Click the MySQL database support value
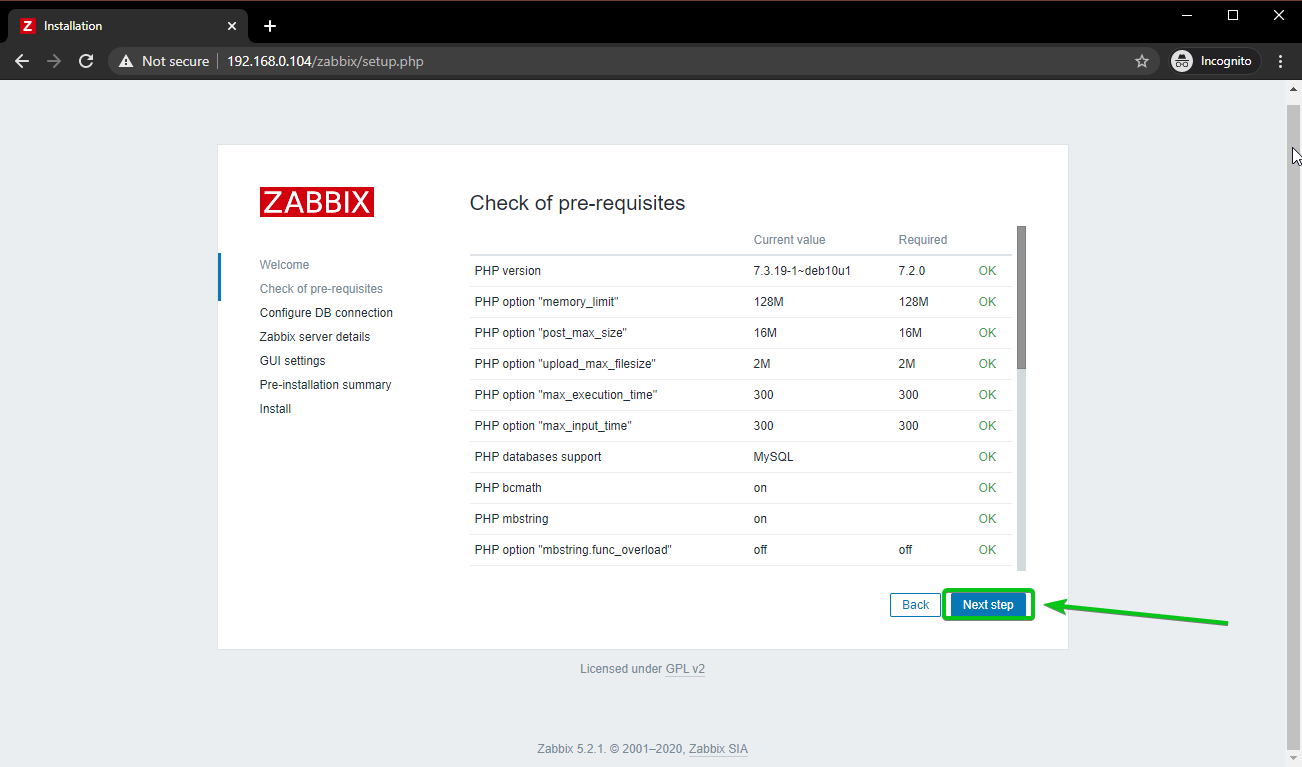The image size is (1302, 767). coord(774,457)
